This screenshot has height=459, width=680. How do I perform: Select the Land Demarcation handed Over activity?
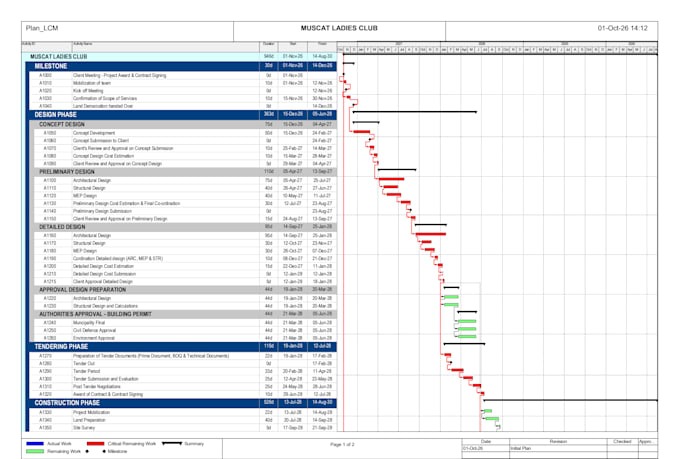[x=183, y=106]
